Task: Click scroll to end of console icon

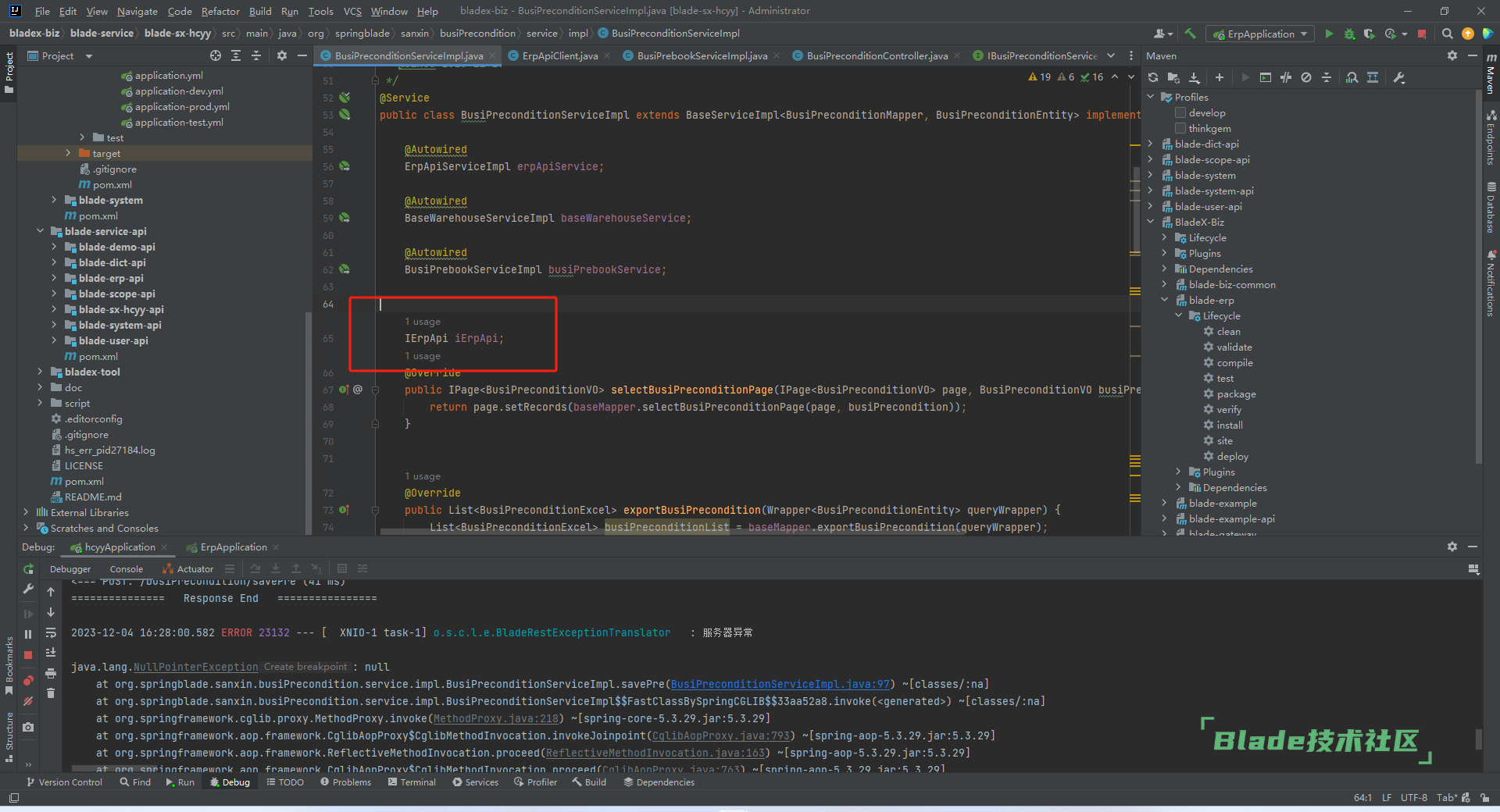Action: coord(51,652)
